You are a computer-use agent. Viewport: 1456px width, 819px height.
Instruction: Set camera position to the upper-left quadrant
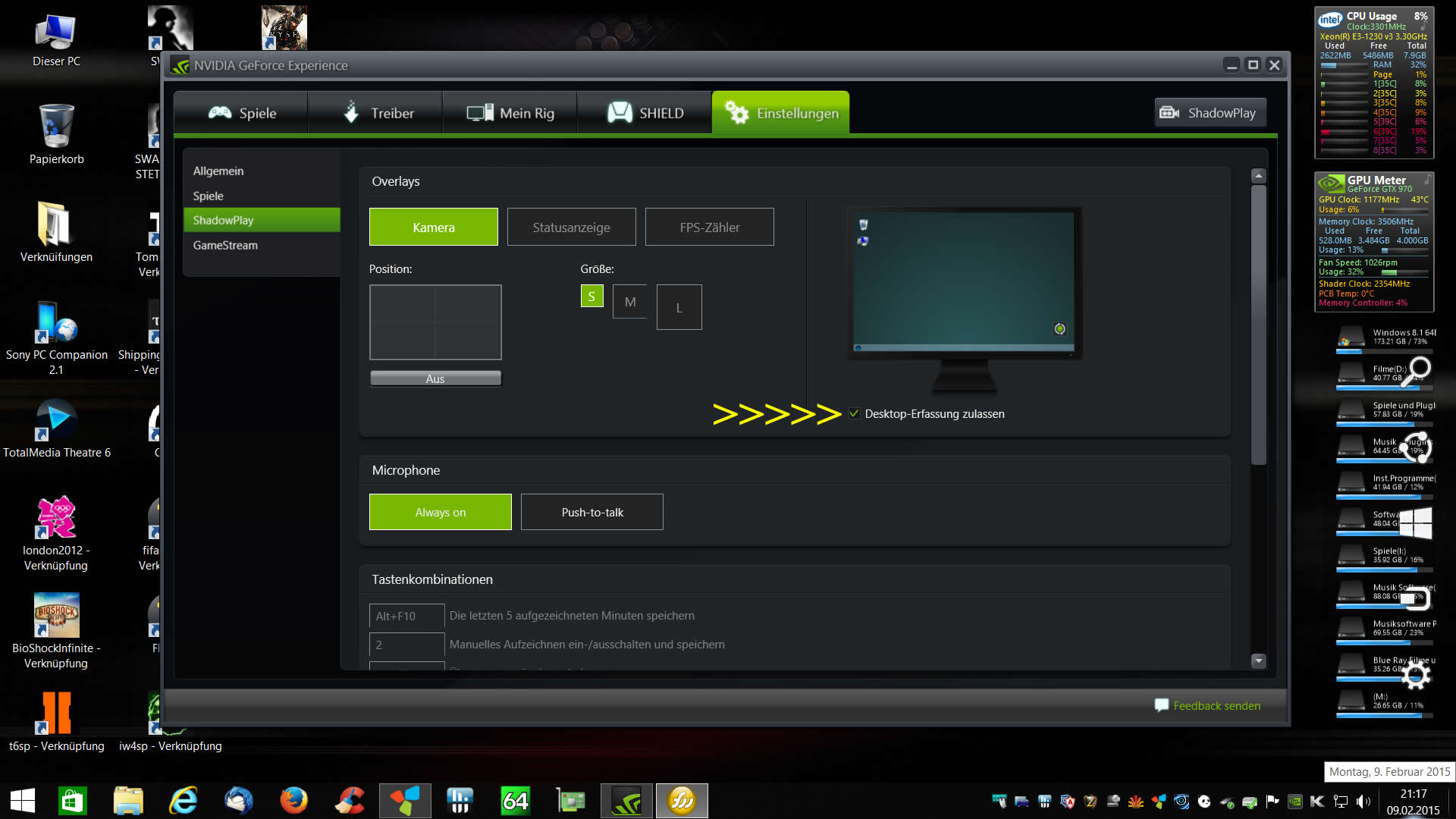click(x=403, y=303)
